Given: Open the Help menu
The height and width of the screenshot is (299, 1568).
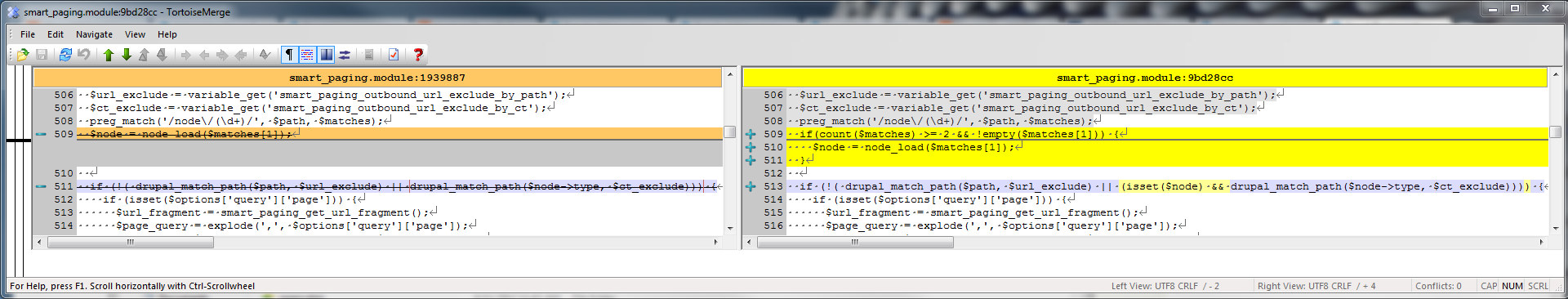Looking at the screenshot, I should pyautogui.click(x=167, y=34).
